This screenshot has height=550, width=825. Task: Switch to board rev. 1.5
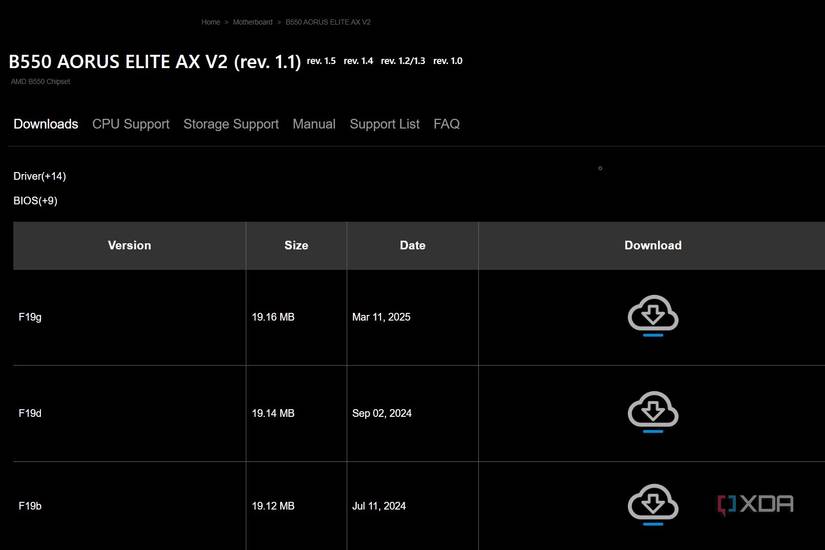[321, 61]
